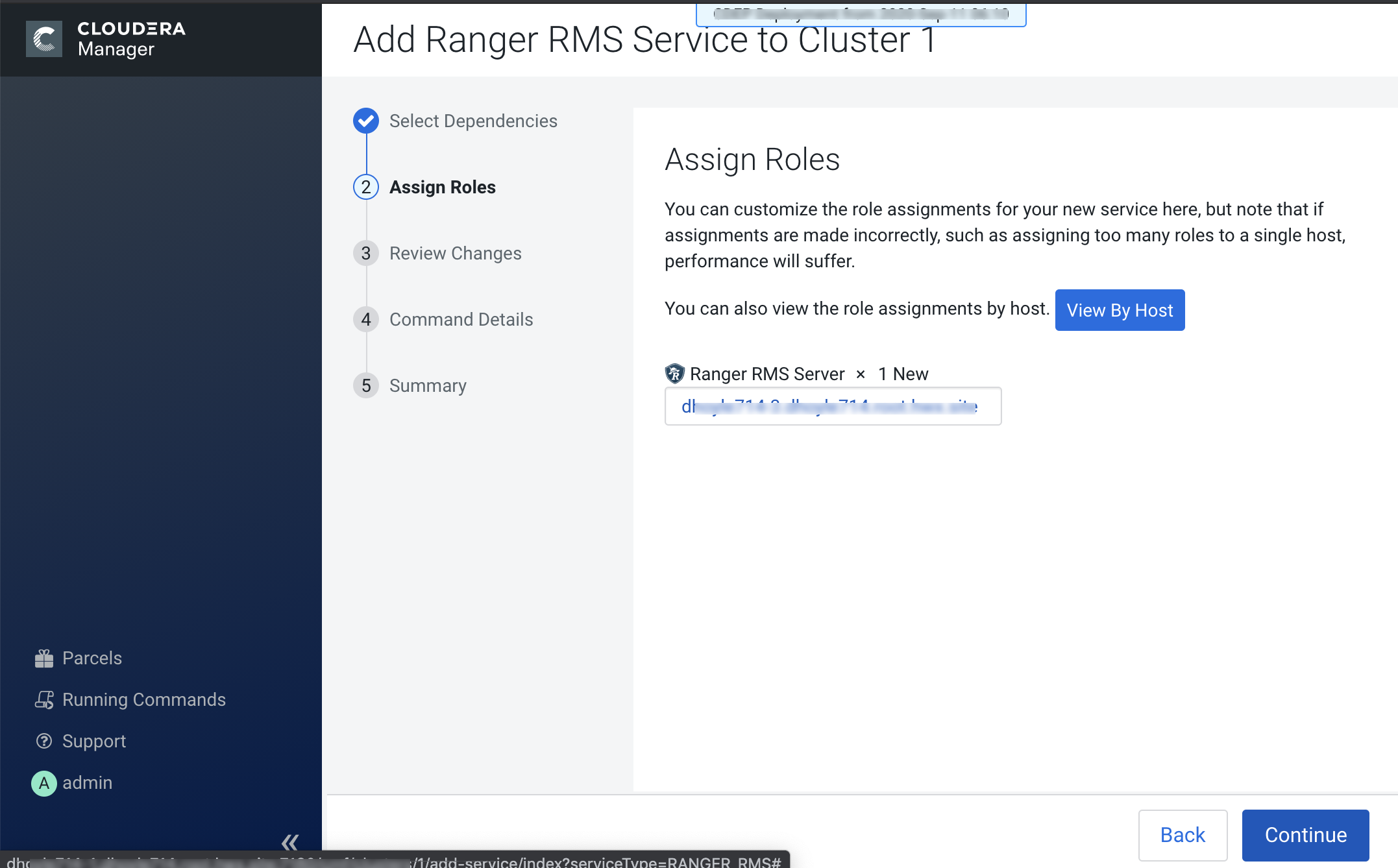Select the Assign Roles step number 2
The image size is (1398, 868).
pos(366,187)
